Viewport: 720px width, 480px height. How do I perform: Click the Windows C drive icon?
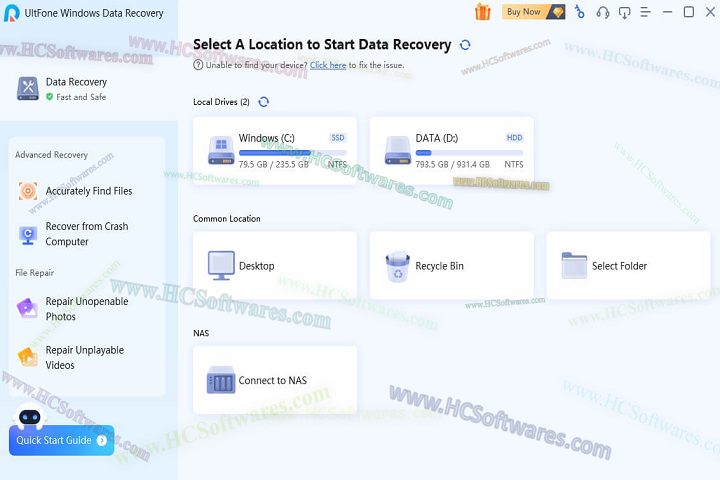point(221,150)
